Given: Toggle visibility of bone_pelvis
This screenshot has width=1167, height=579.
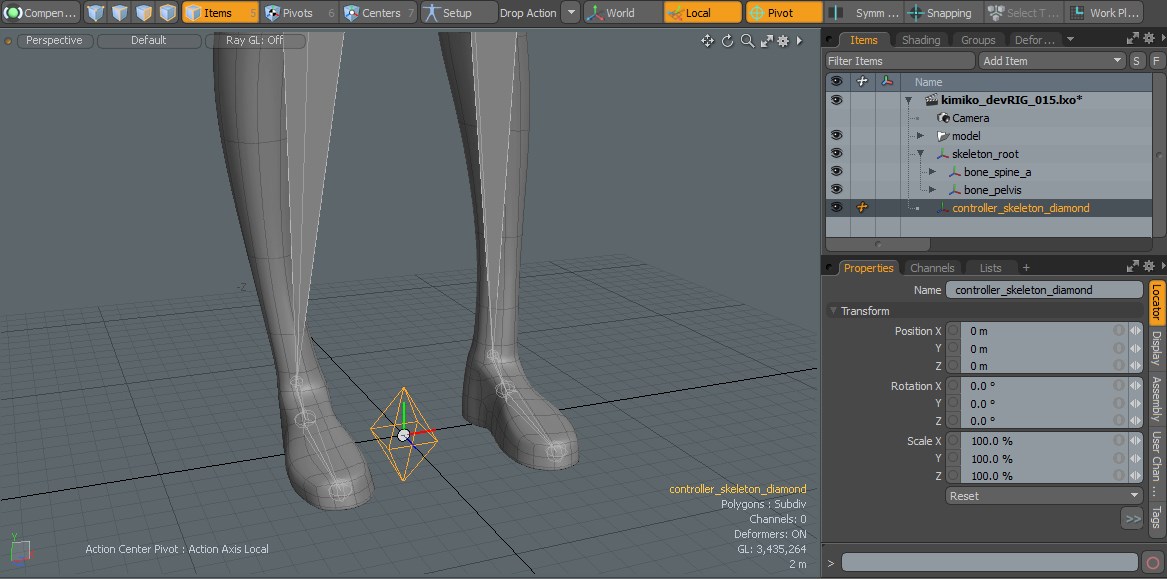Looking at the screenshot, I should tap(837, 189).
